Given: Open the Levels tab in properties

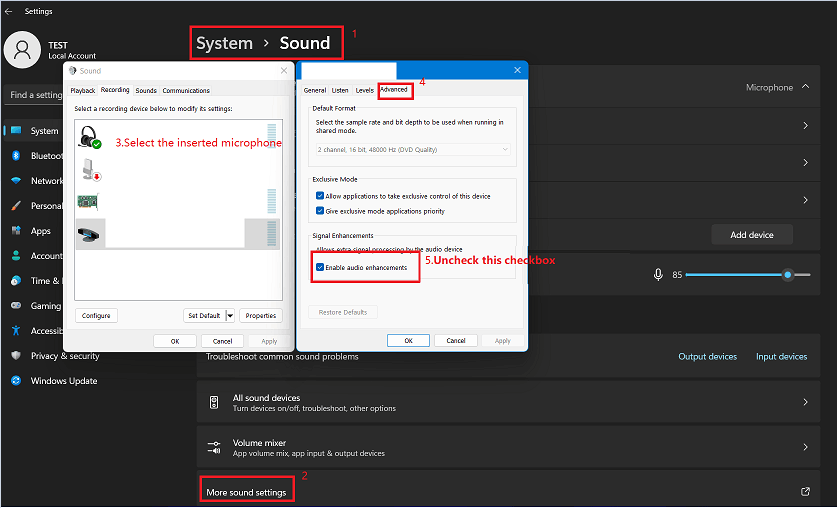Looking at the screenshot, I should click(x=365, y=91).
